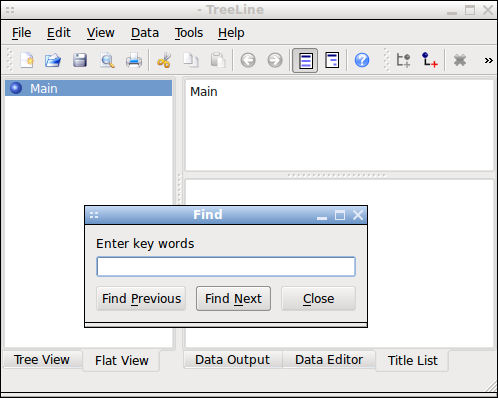Switch to the Data Editor tab
Screen dimensions: 498x398
click(x=329, y=360)
